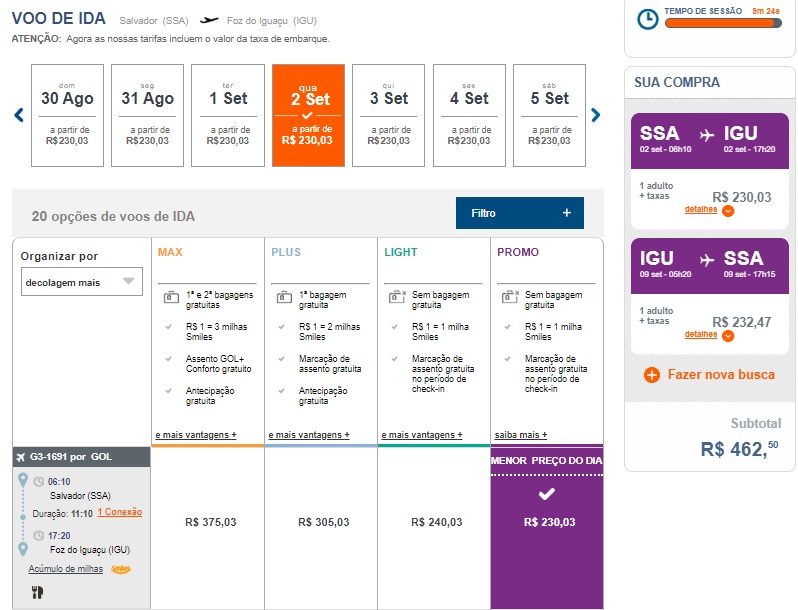Click the next dates right arrow
Image resolution: width=798 pixels, height=610 pixels.
pyautogui.click(x=596, y=115)
